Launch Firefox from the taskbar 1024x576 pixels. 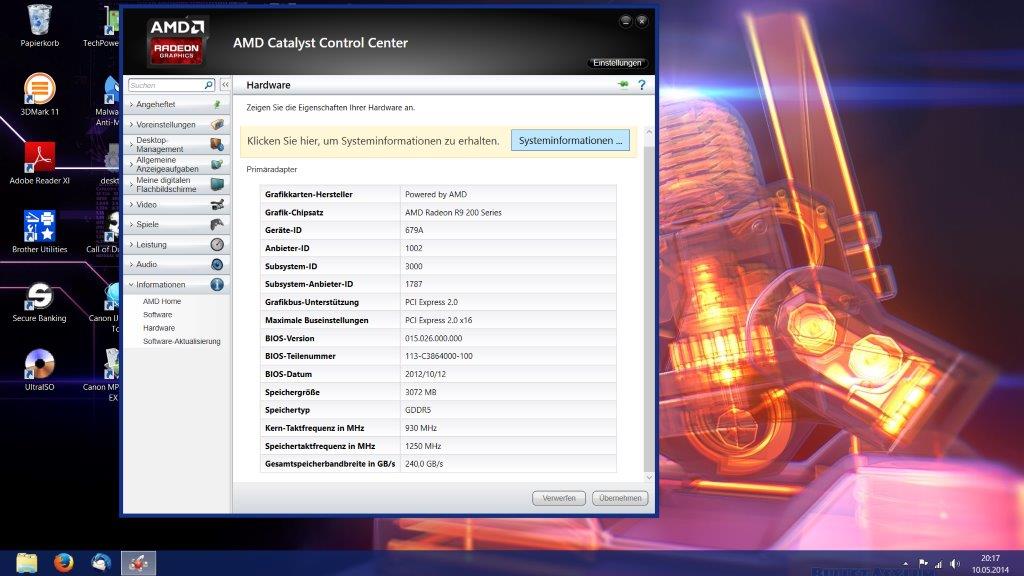tap(63, 562)
